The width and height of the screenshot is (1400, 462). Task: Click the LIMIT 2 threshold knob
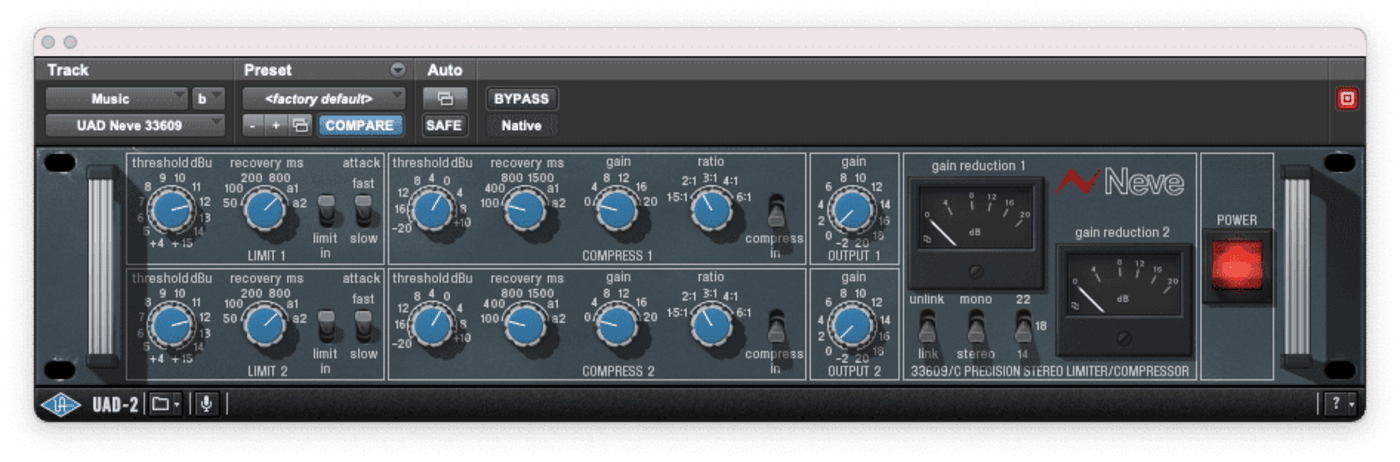click(x=171, y=327)
